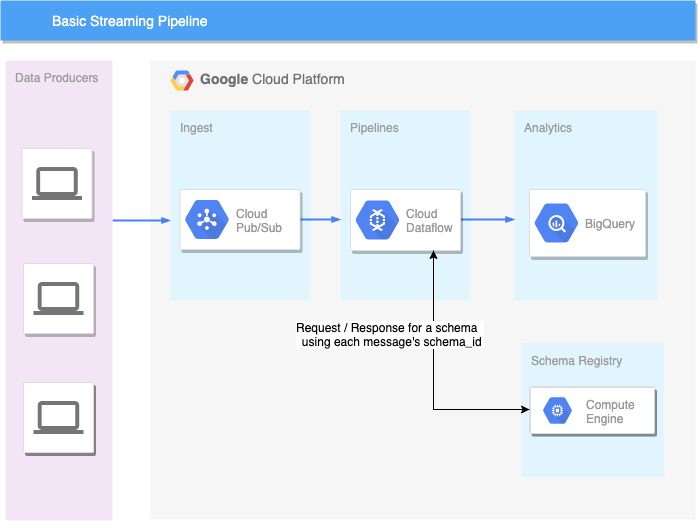Click the Compute Engine text label

pyautogui.click(x=610, y=411)
